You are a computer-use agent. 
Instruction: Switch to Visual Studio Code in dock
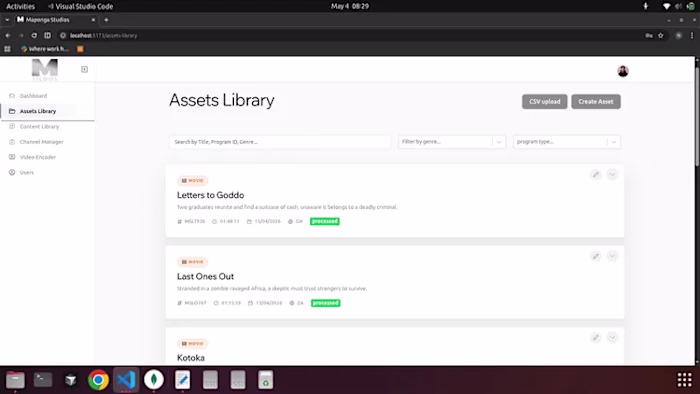coord(126,380)
